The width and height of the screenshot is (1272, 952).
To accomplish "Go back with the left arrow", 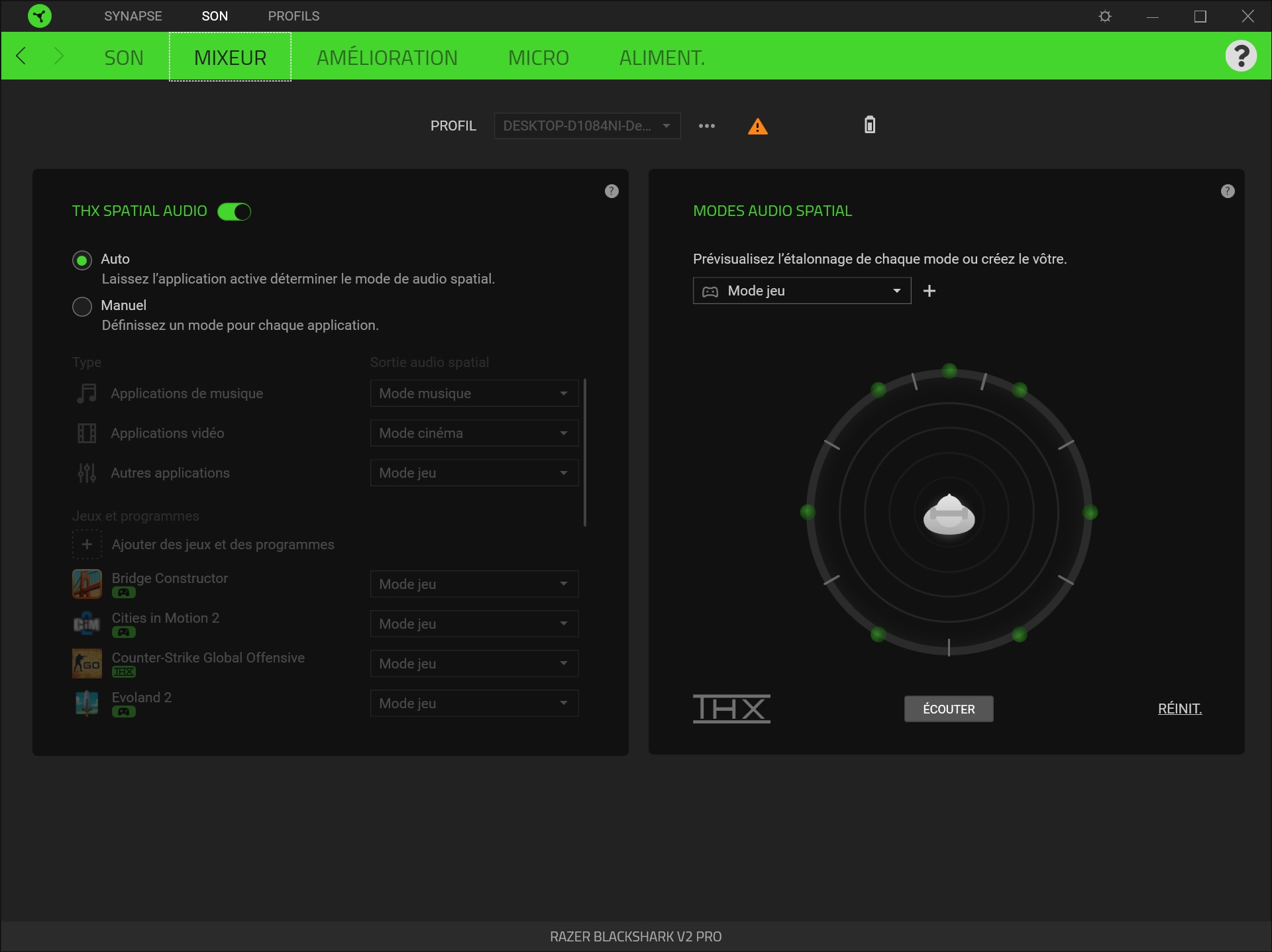I will pyautogui.click(x=21, y=56).
